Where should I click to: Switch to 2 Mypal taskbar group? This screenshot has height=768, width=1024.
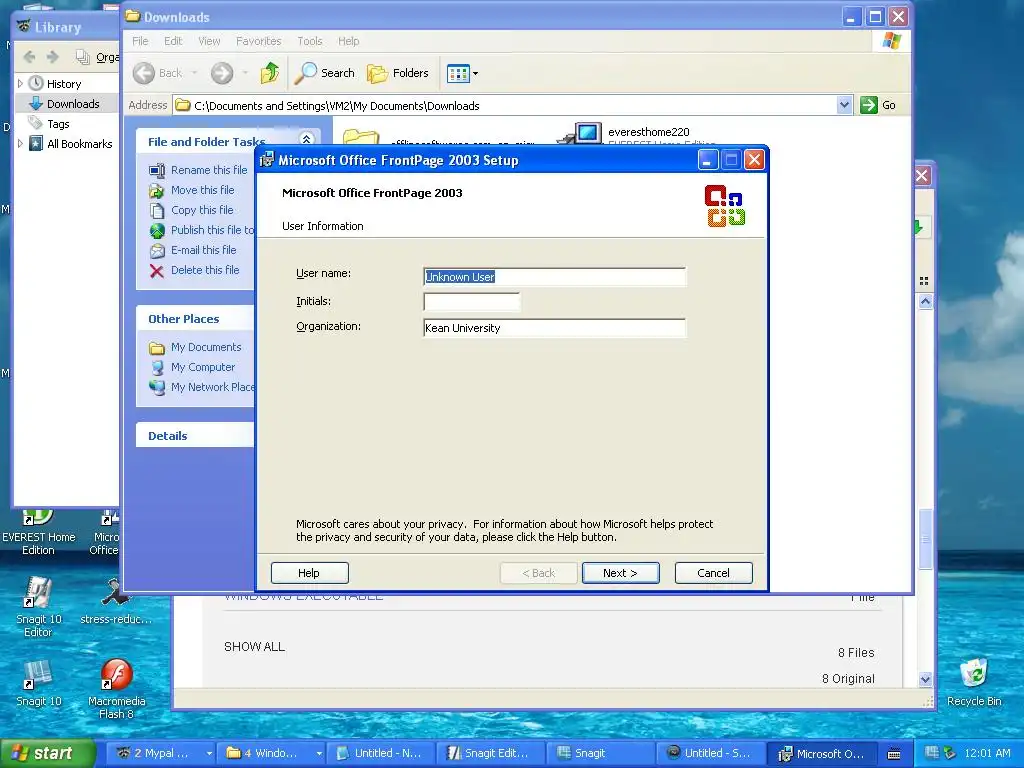[x=161, y=753]
